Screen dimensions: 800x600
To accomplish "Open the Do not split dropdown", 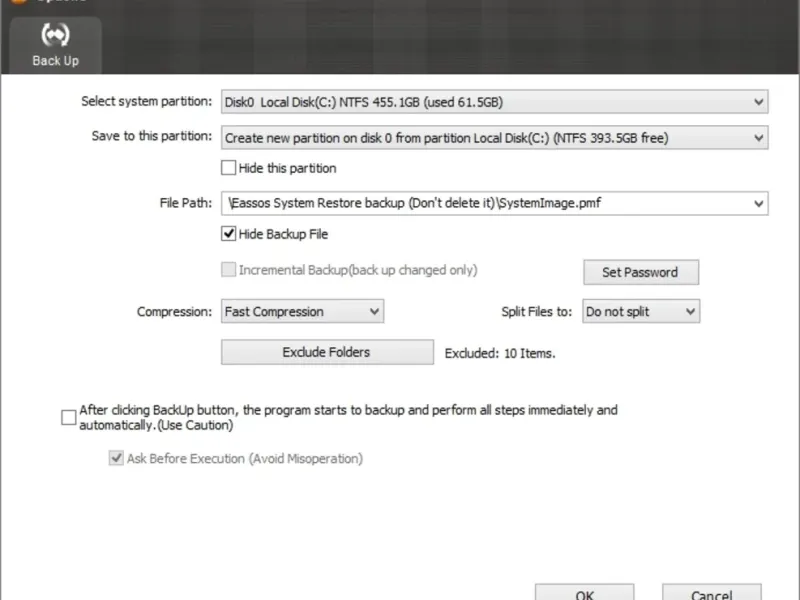I will point(641,311).
